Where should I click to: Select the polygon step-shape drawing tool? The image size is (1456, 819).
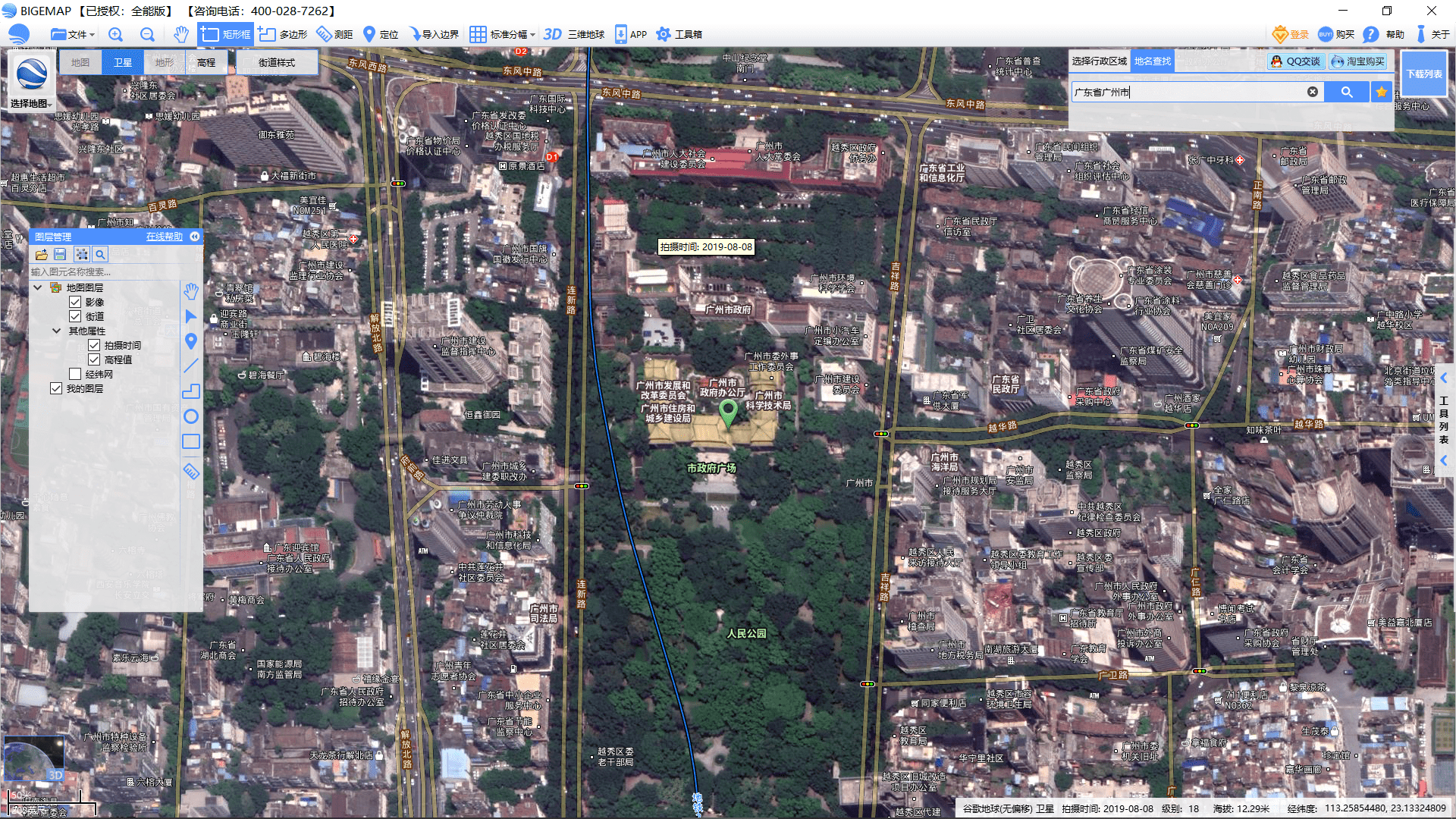coord(191,391)
